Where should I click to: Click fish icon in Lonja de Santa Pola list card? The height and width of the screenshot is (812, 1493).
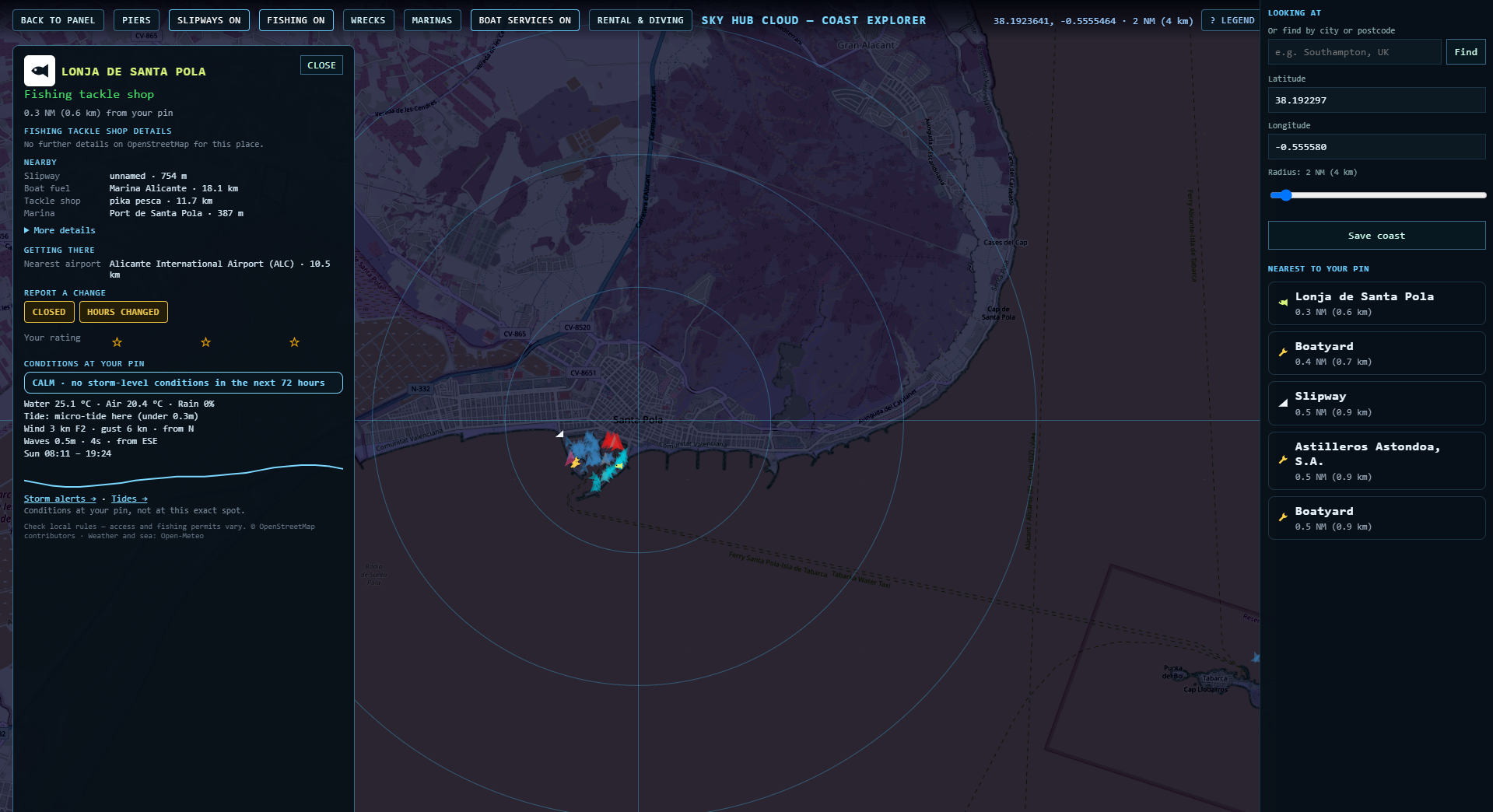click(x=1283, y=303)
